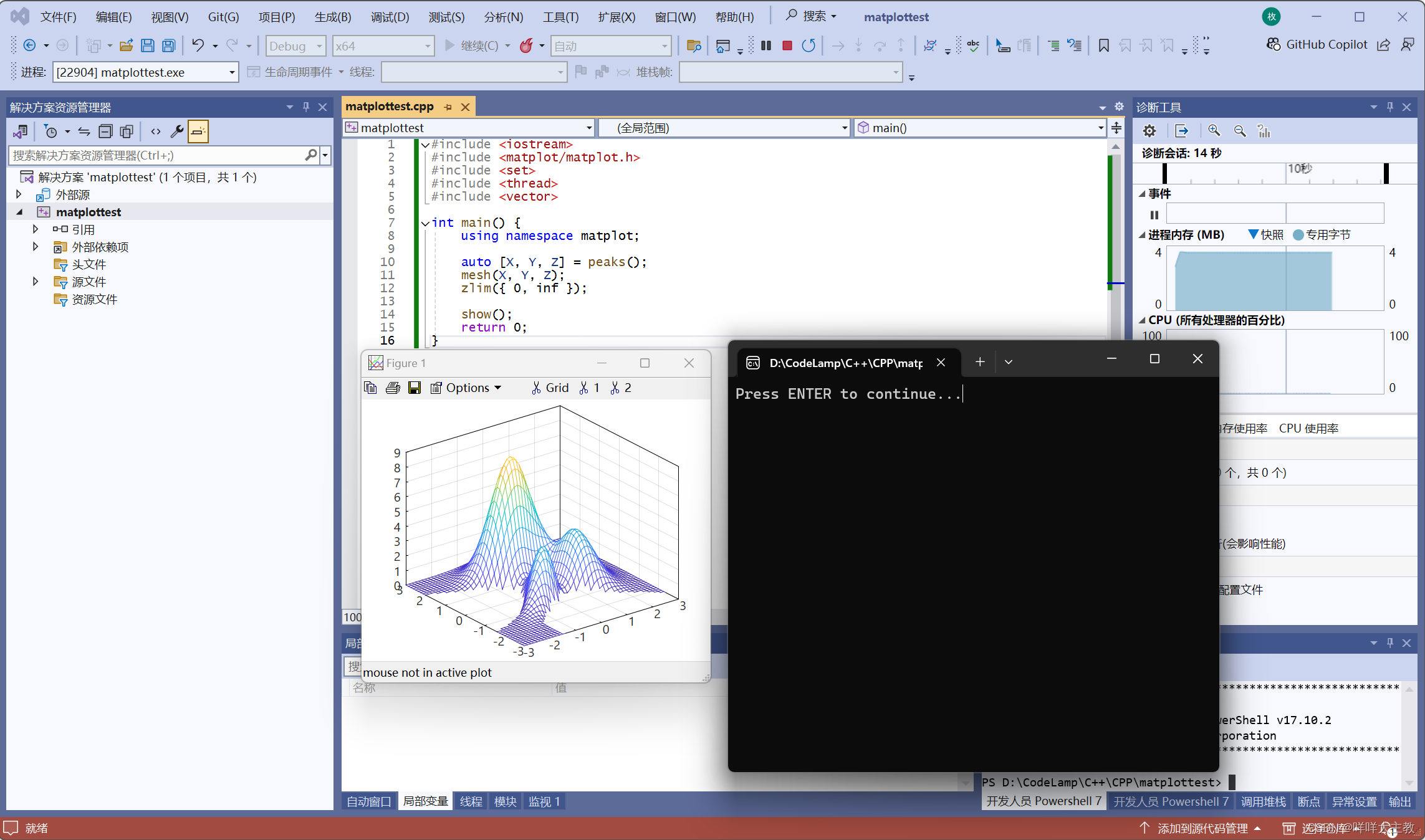Copy the plot using Figure 1 copy icon
Image resolution: width=1425 pixels, height=840 pixels.
(x=371, y=388)
